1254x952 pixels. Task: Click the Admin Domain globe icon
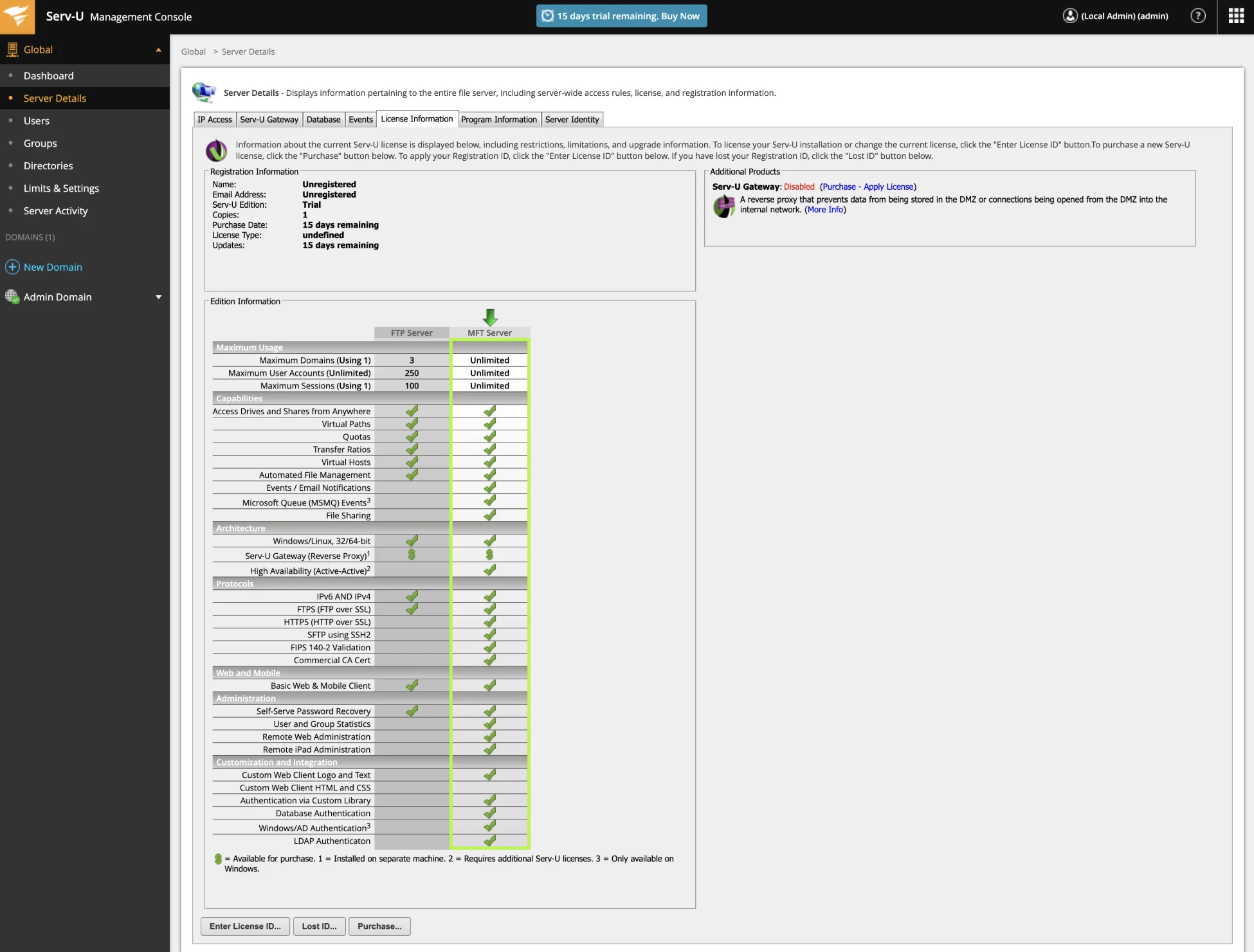(12, 297)
